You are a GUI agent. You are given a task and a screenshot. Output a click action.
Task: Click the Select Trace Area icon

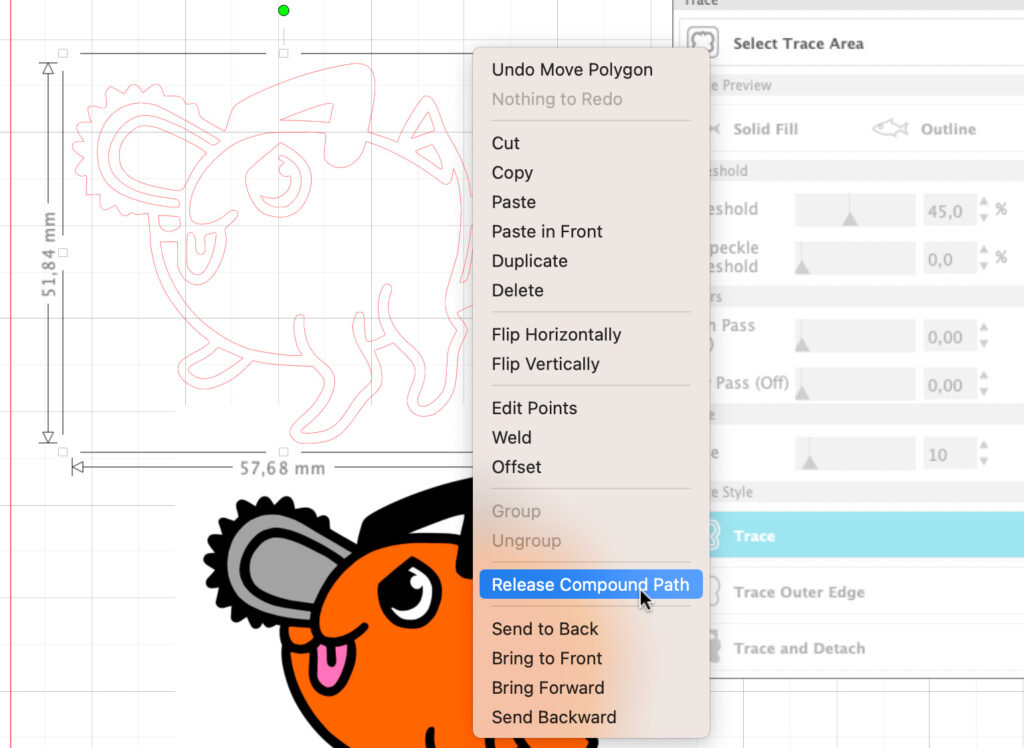coord(703,43)
